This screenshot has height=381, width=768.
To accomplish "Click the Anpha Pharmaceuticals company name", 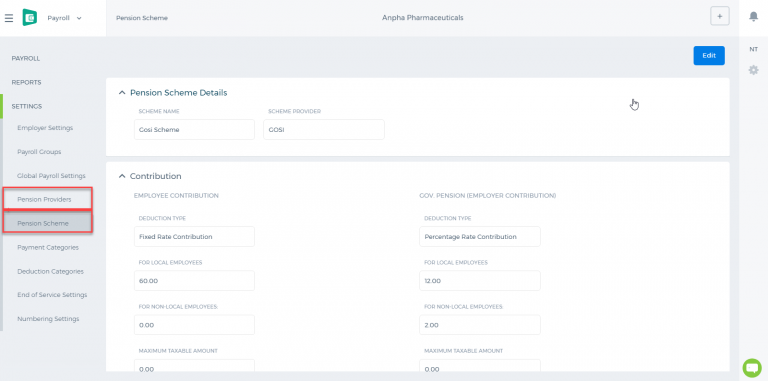I will 423,18.
